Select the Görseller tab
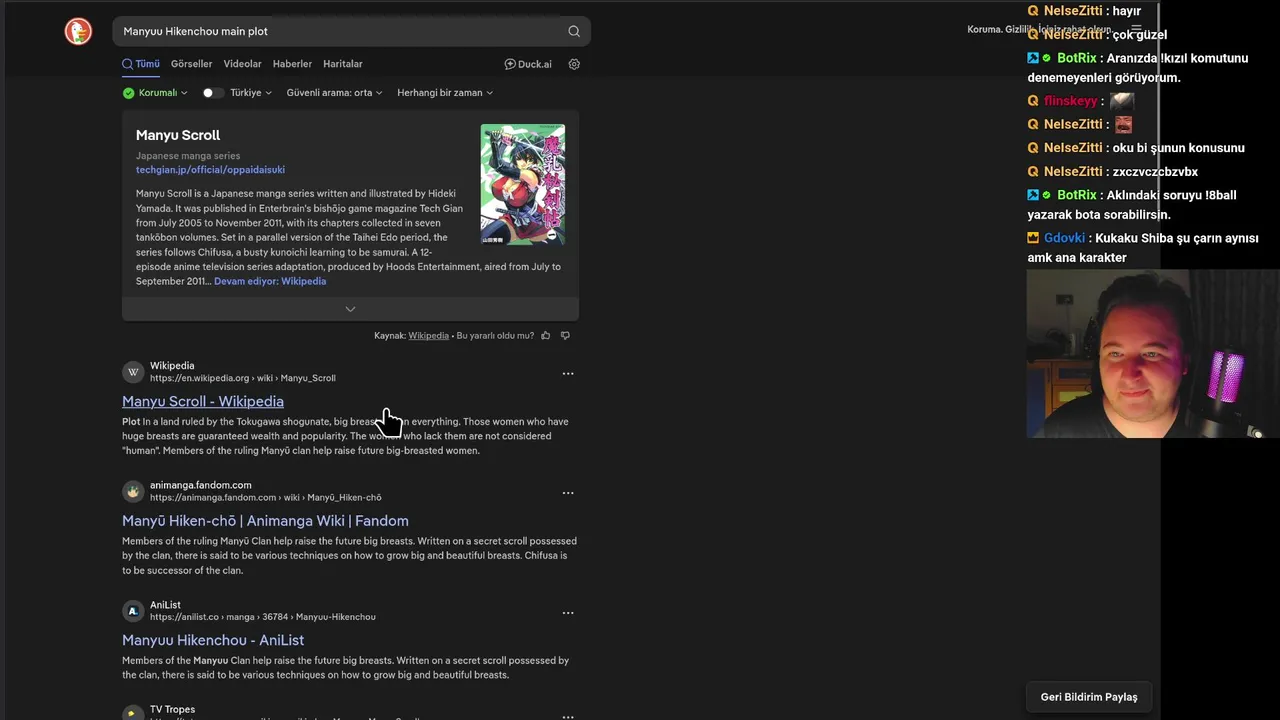1280x720 pixels. click(x=191, y=64)
